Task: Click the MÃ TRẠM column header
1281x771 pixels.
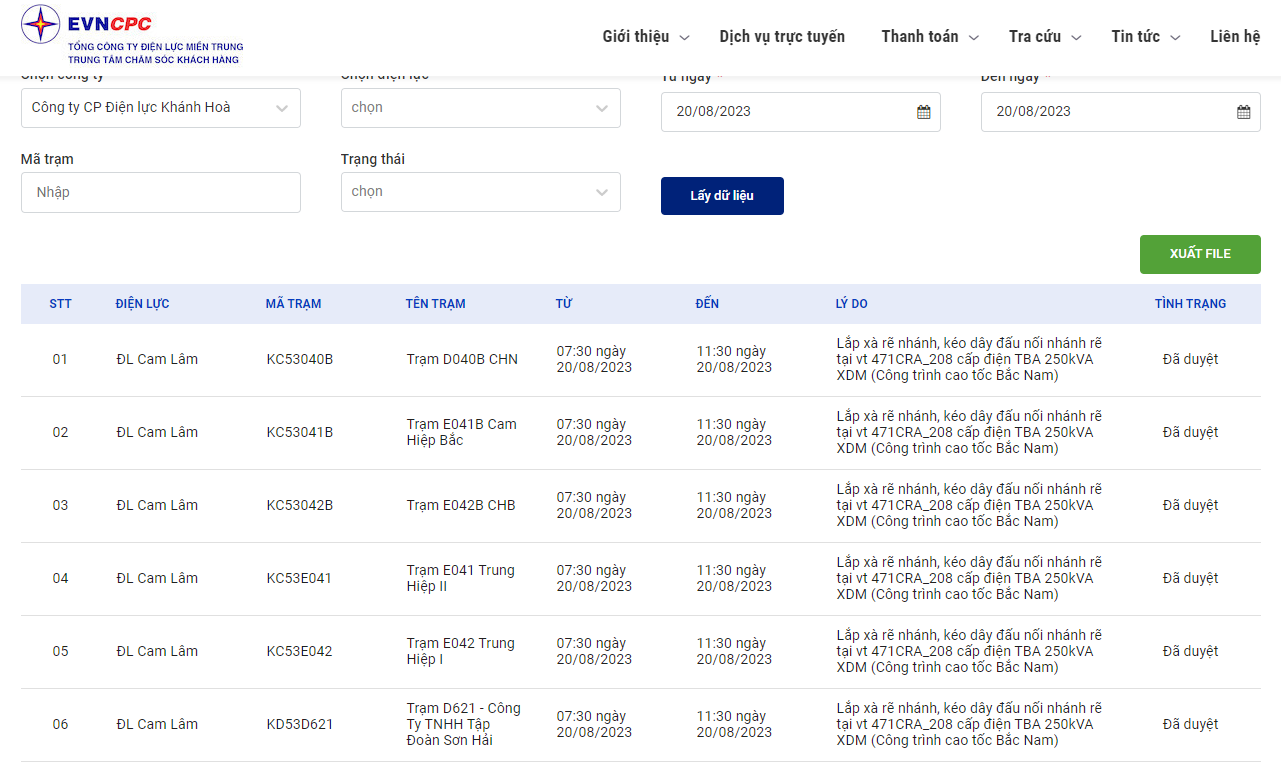Action: [x=293, y=304]
